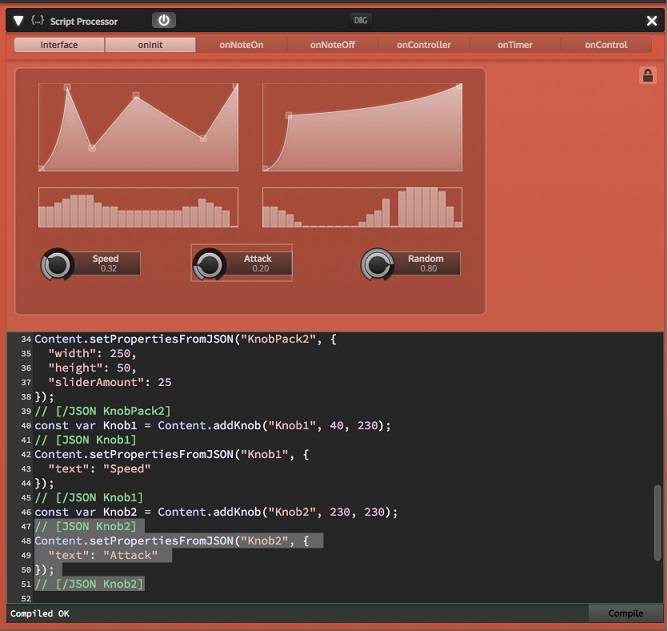Toggle the Script Processor power button
Image resolution: width=668 pixels, height=631 pixels.
164,20
